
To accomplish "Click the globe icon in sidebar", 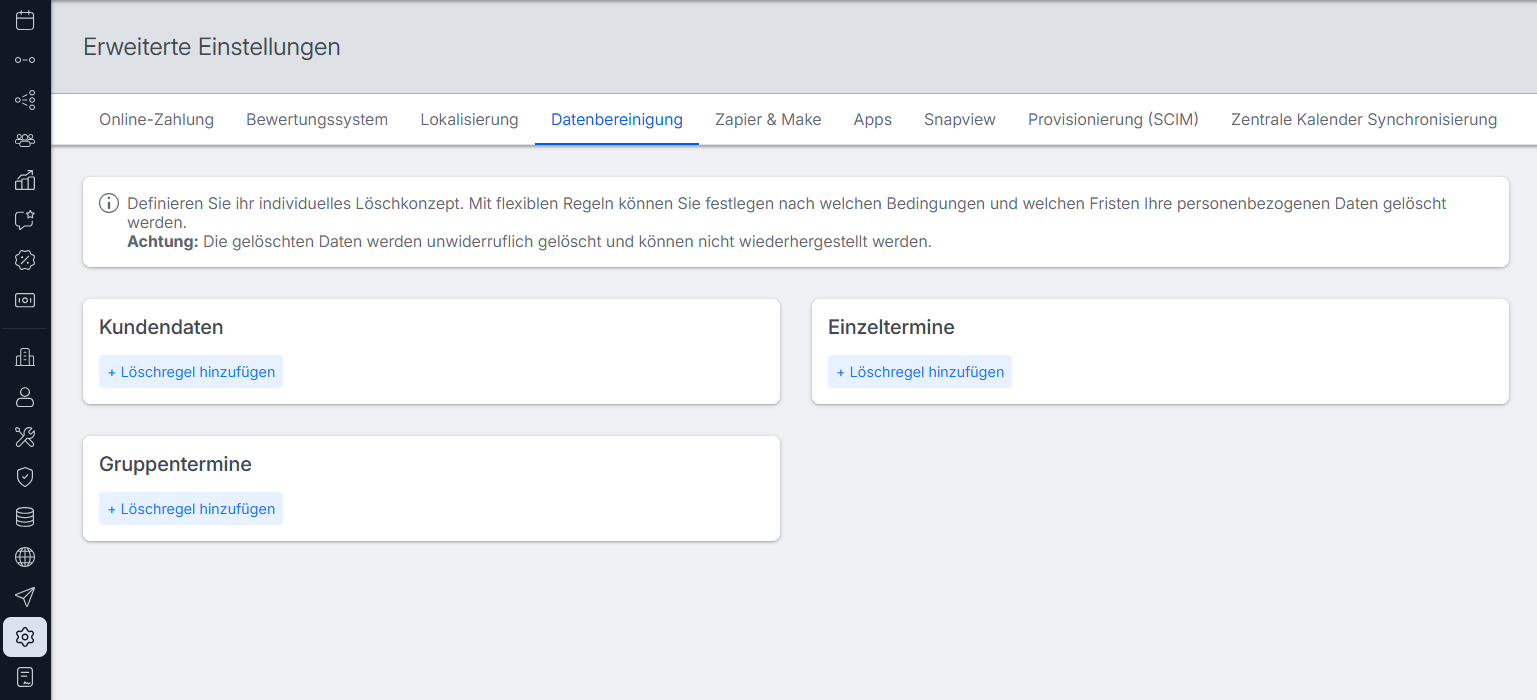I will (x=25, y=557).
